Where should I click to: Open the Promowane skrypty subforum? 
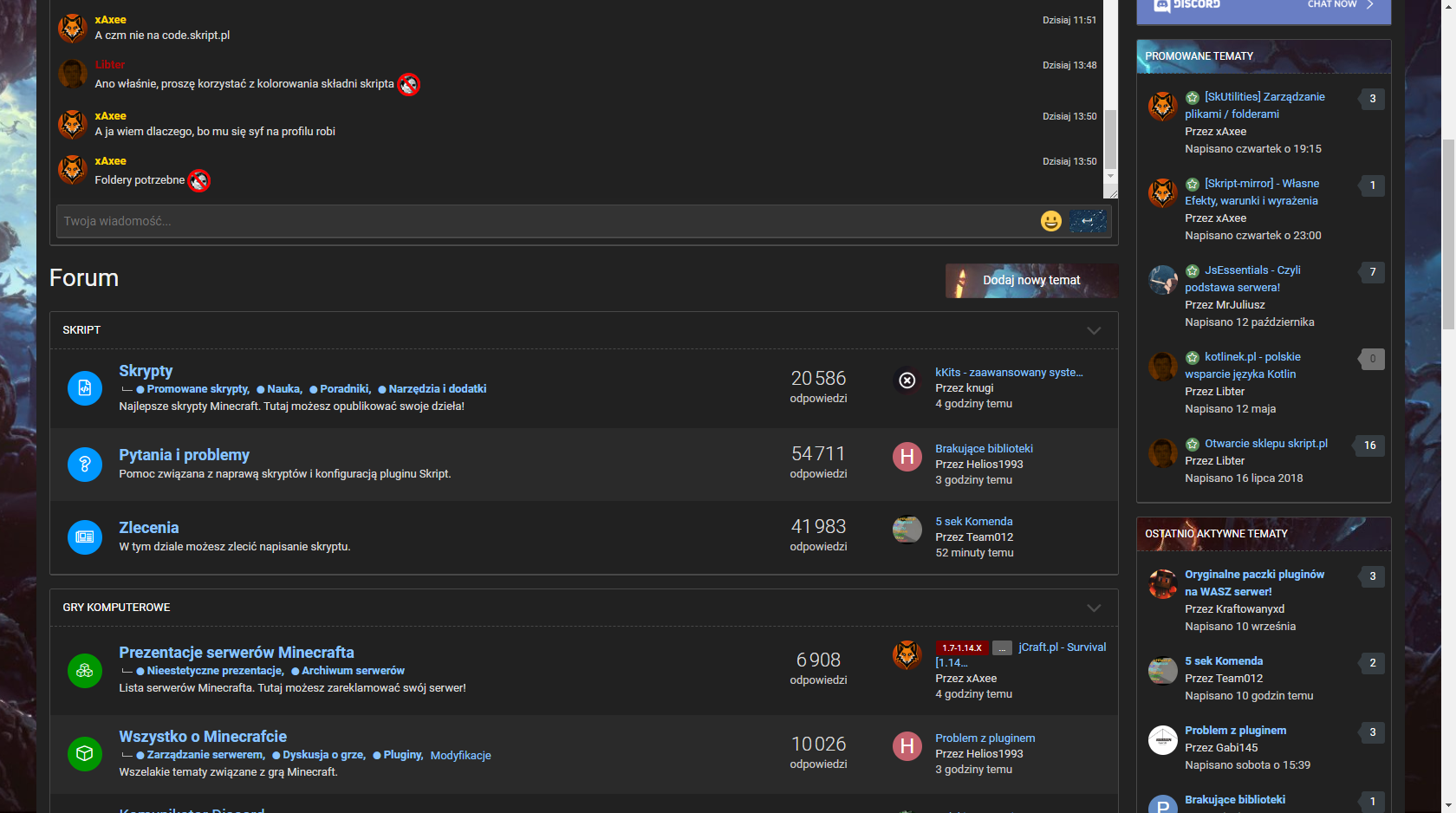pyautogui.click(x=198, y=389)
